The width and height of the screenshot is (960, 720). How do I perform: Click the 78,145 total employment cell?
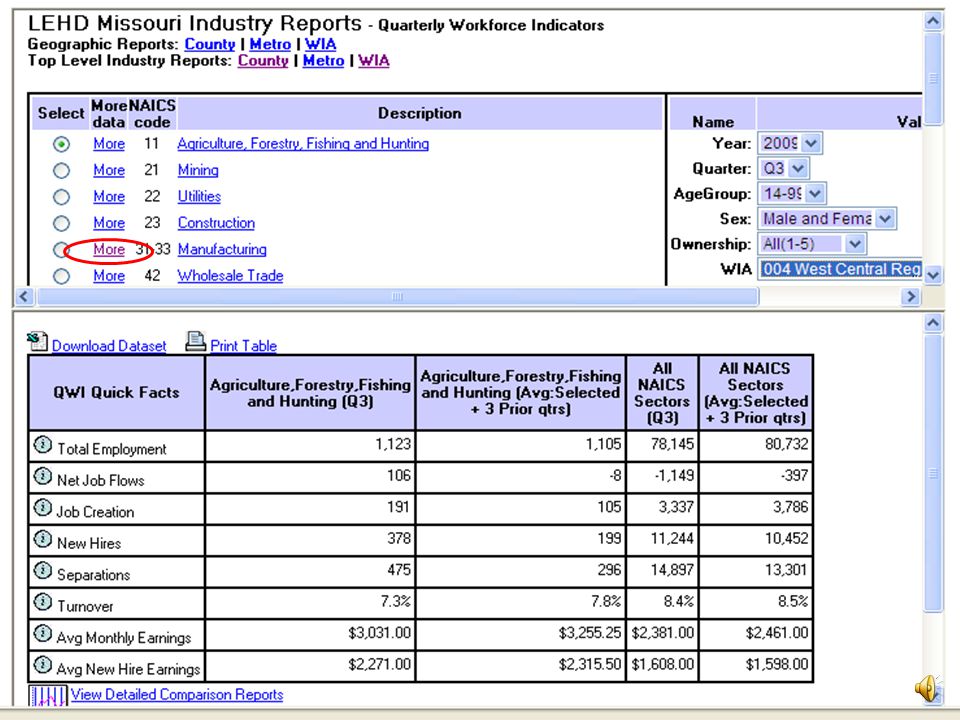pyautogui.click(x=662, y=446)
